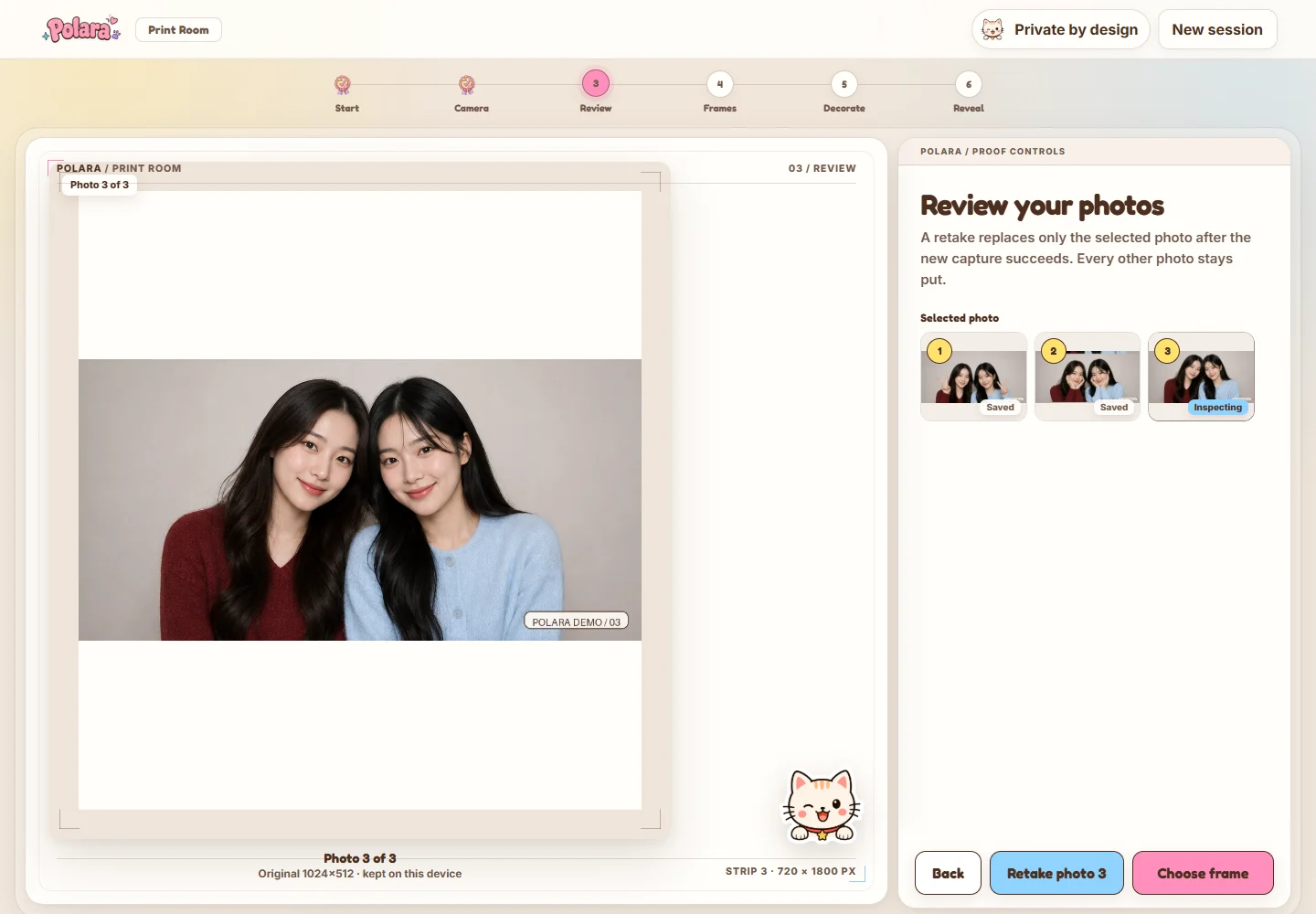Click the 03 / REVIEW label

click(822, 168)
